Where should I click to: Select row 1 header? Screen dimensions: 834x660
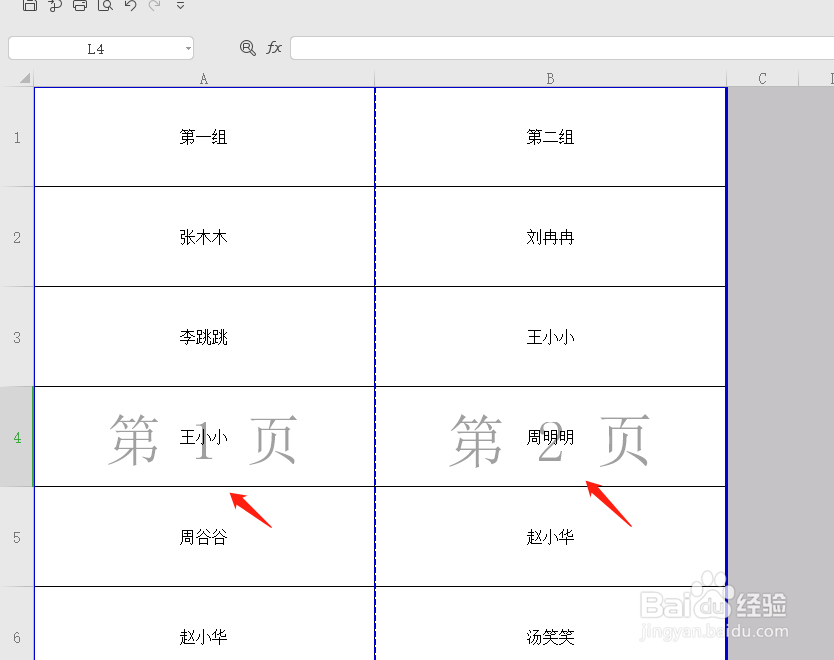[x=17, y=137]
